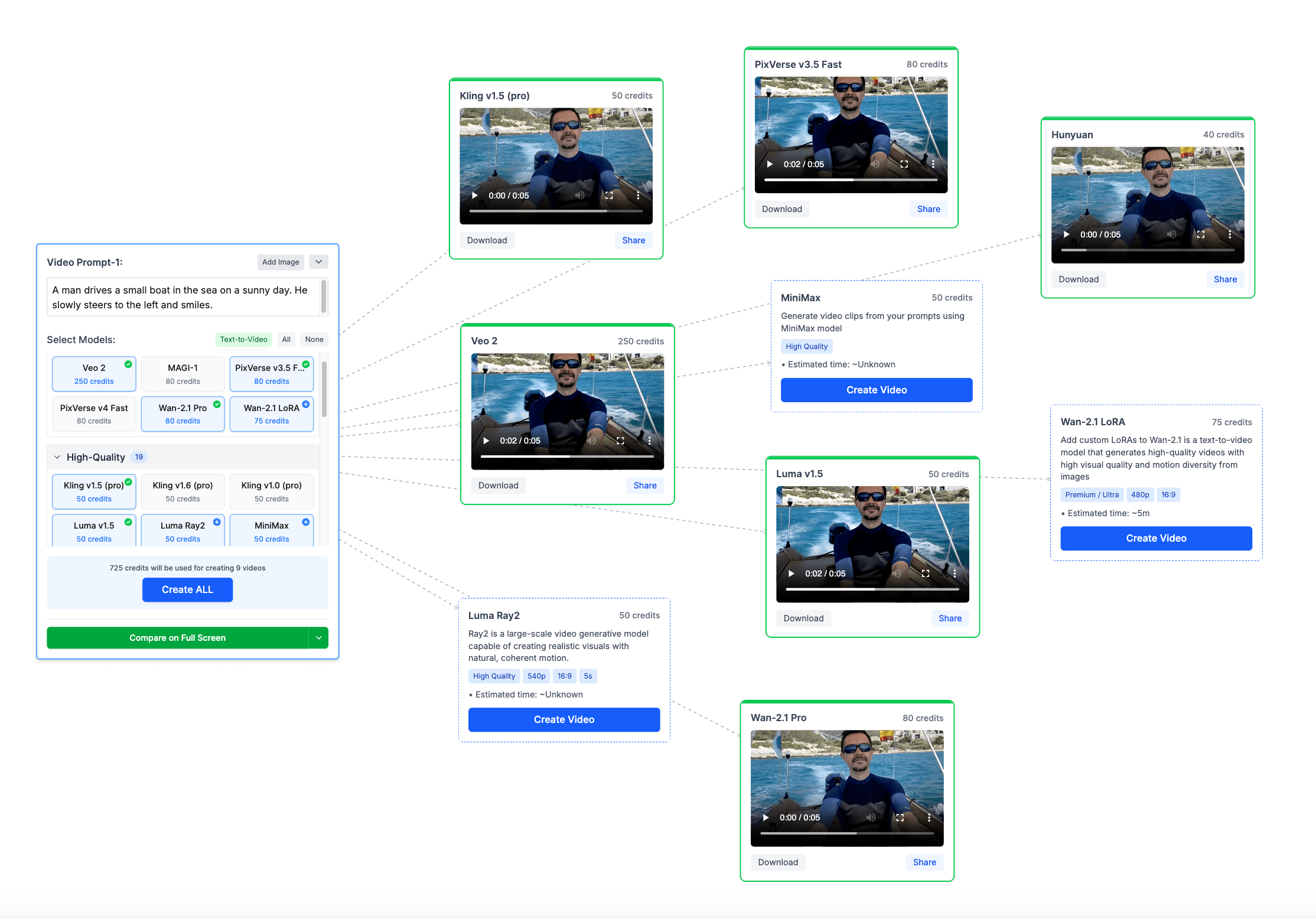Mute the Hunyuan video

coord(1172,234)
